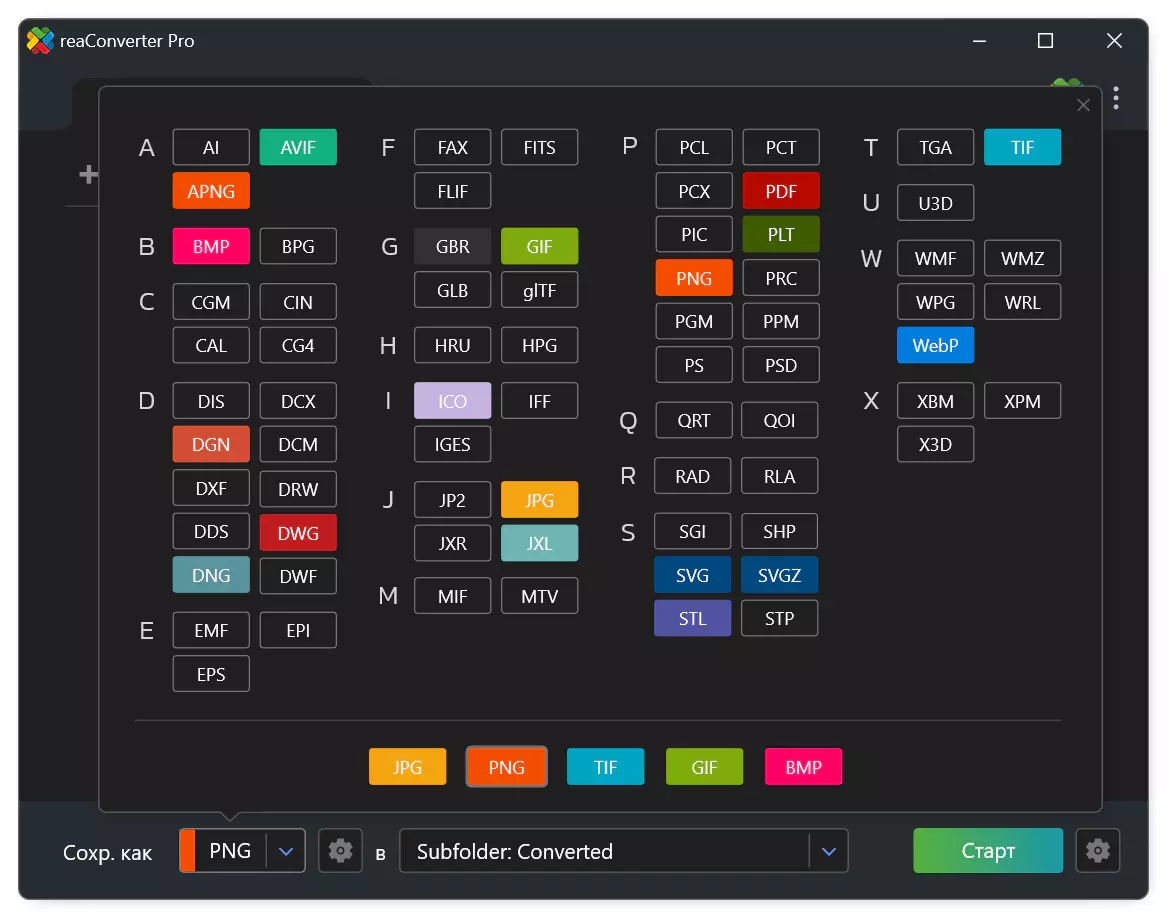Click TIF quick-access button at bottom

tap(605, 767)
